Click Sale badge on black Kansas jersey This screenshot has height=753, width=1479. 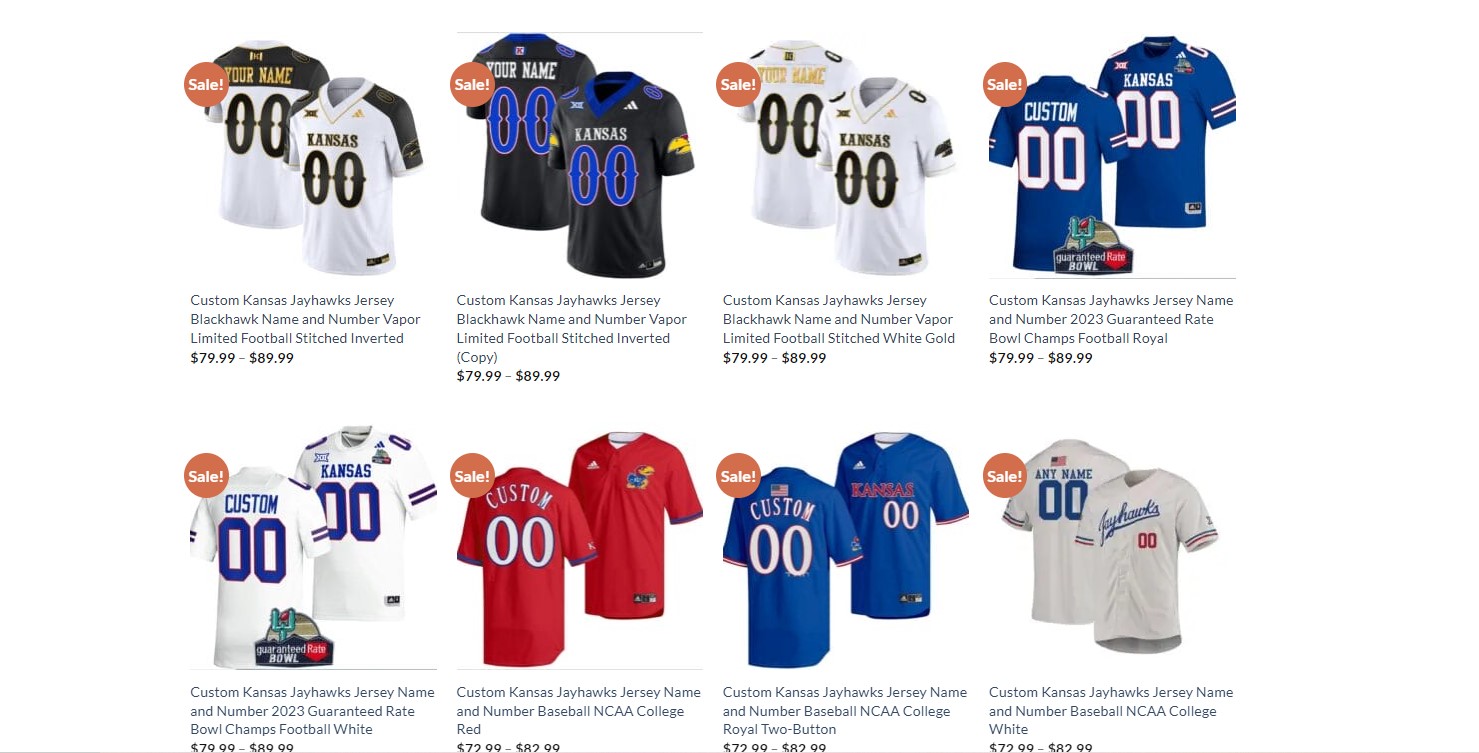472,84
